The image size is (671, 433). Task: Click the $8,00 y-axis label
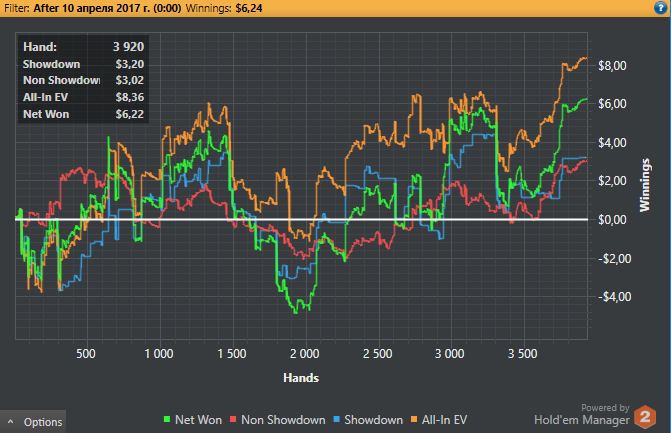(612, 66)
